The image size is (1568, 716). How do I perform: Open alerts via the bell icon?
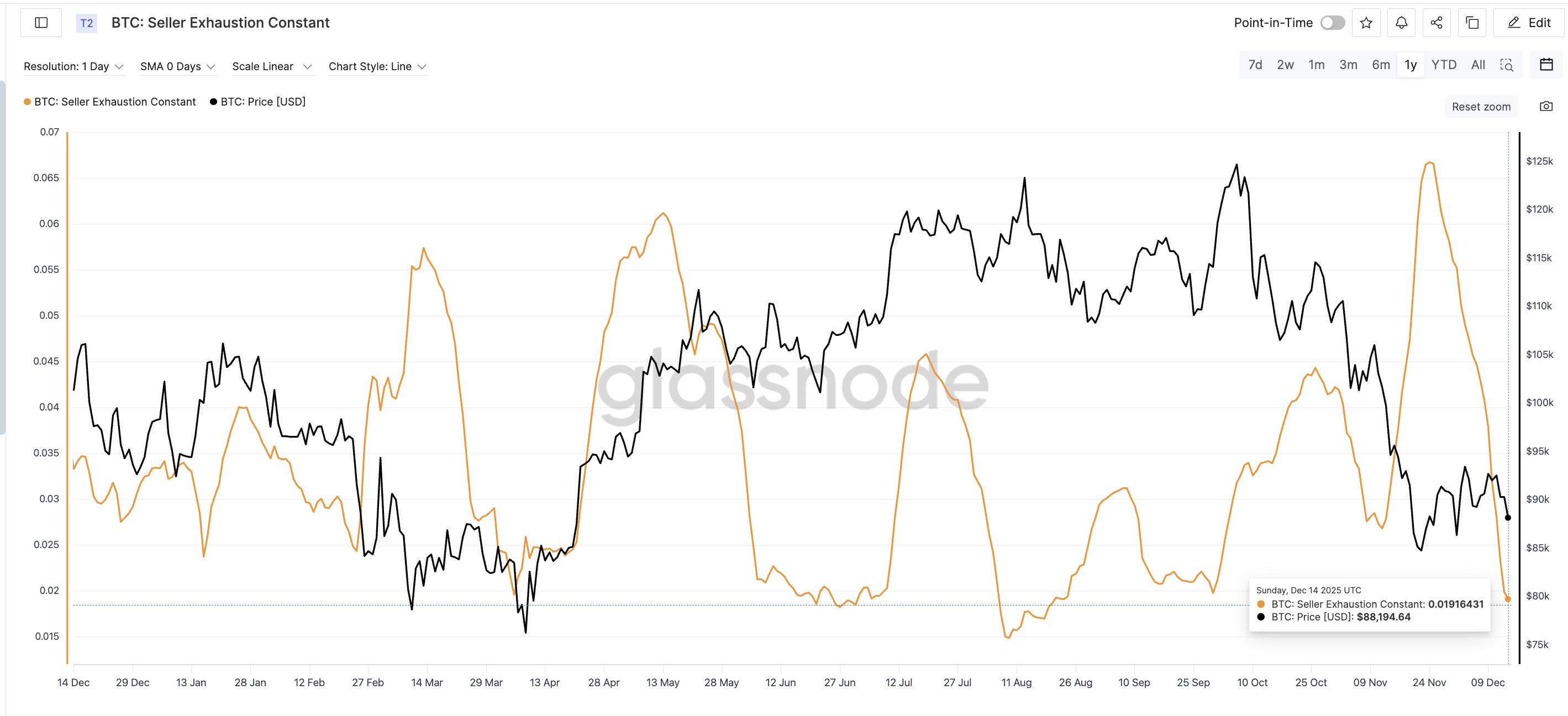(1401, 23)
